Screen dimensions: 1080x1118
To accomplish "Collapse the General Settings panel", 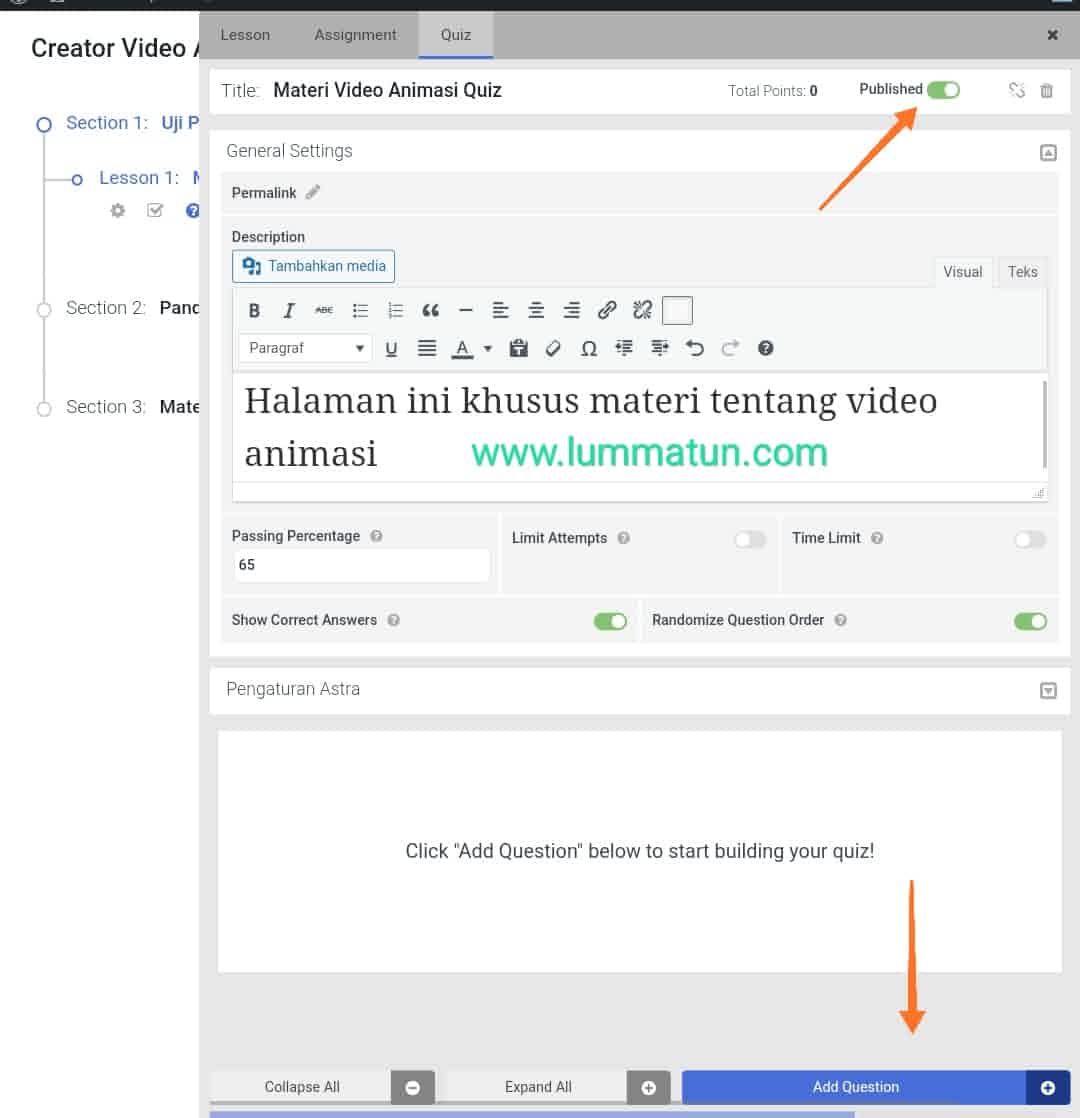I will [x=1048, y=153].
